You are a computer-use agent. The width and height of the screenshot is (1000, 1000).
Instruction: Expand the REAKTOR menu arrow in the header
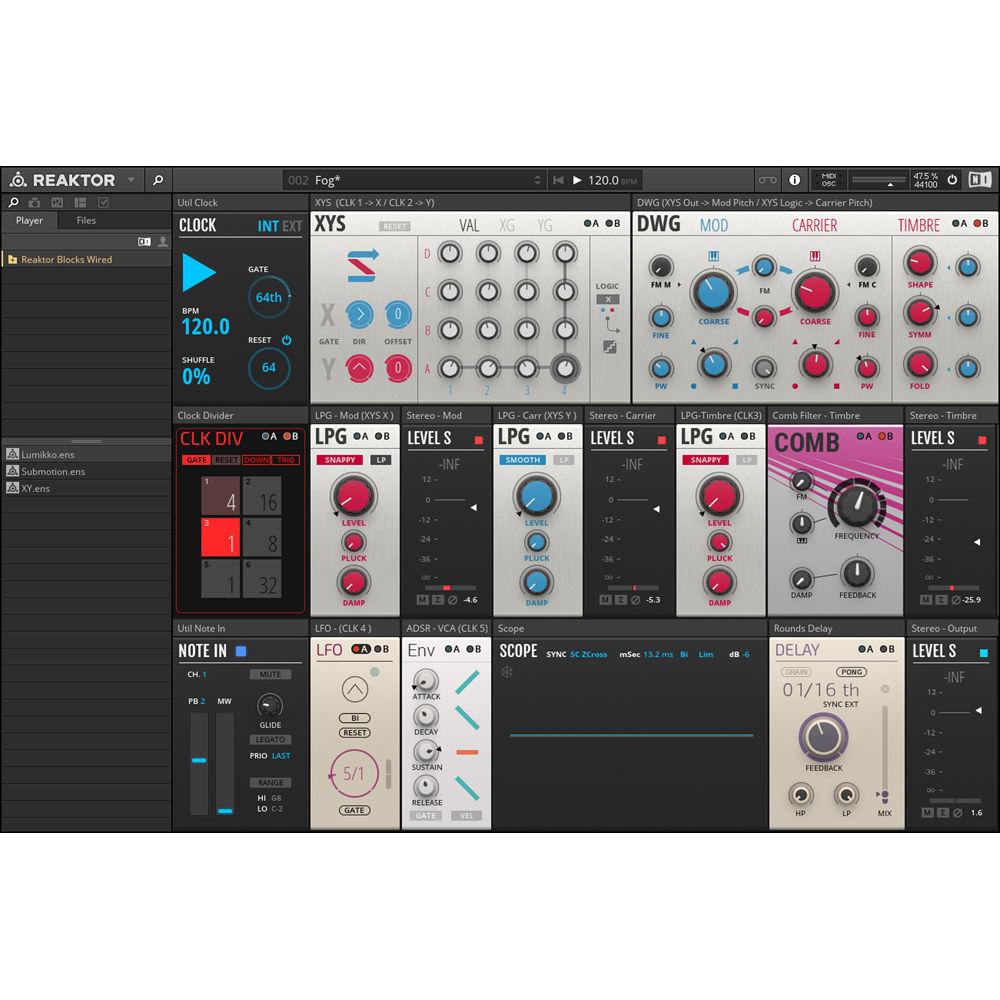(130, 179)
